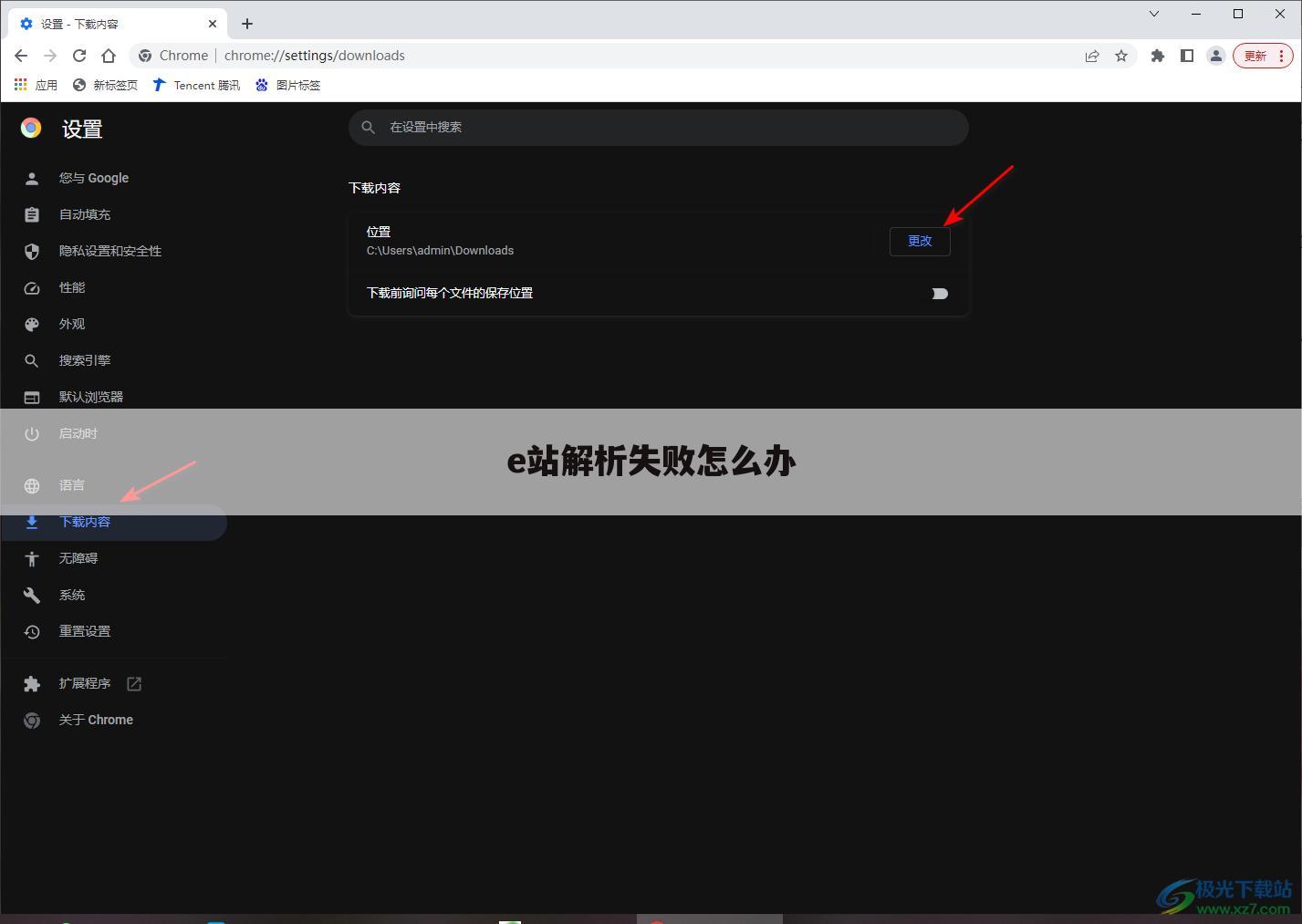The width and height of the screenshot is (1302, 924).
Task: Click 更改 to change download location
Action: [x=920, y=241]
